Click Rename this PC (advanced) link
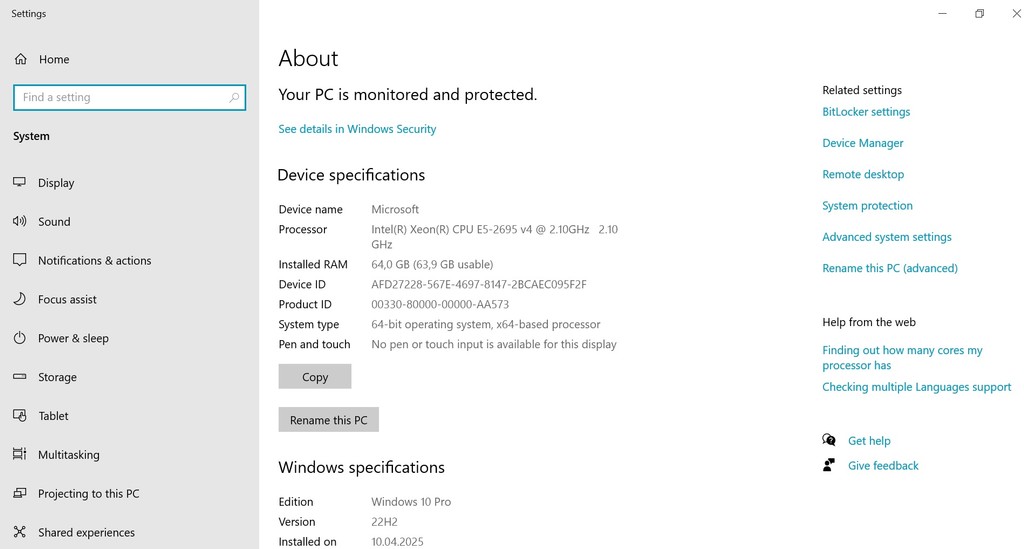Viewport: 1024px width, 549px height. point(890,268)
